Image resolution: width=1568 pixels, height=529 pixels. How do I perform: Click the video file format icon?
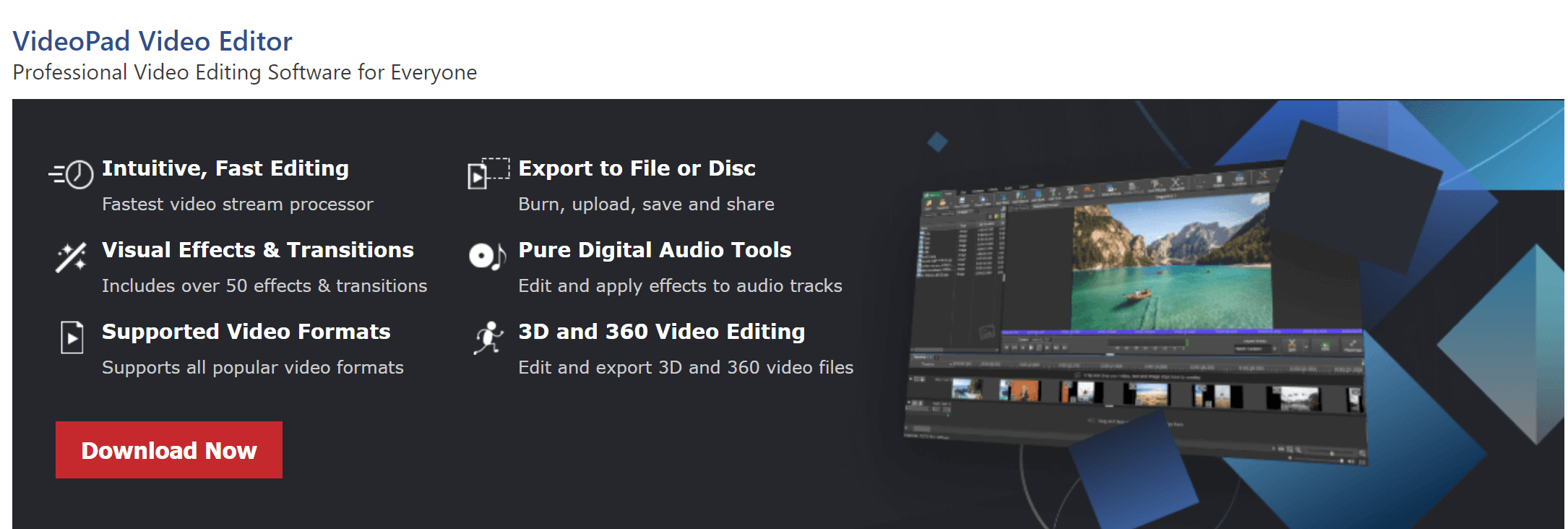(72, 337)
